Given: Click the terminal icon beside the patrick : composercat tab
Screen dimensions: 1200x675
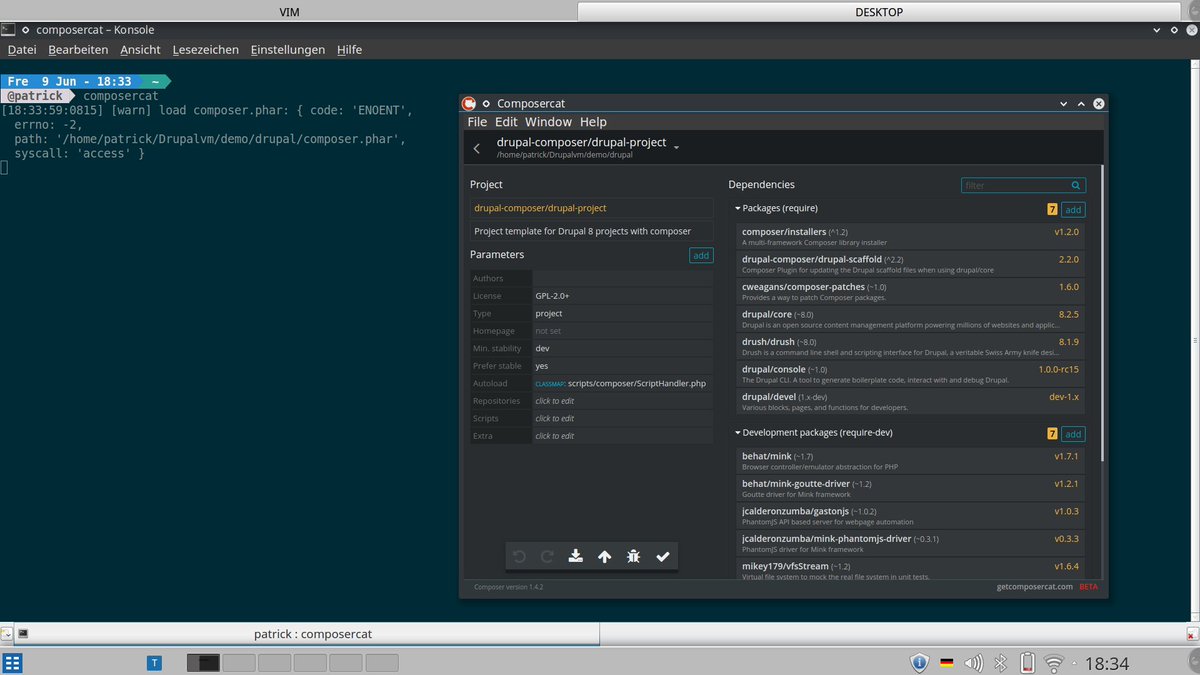Looking at the screenshot, I should tap(23, 633).
